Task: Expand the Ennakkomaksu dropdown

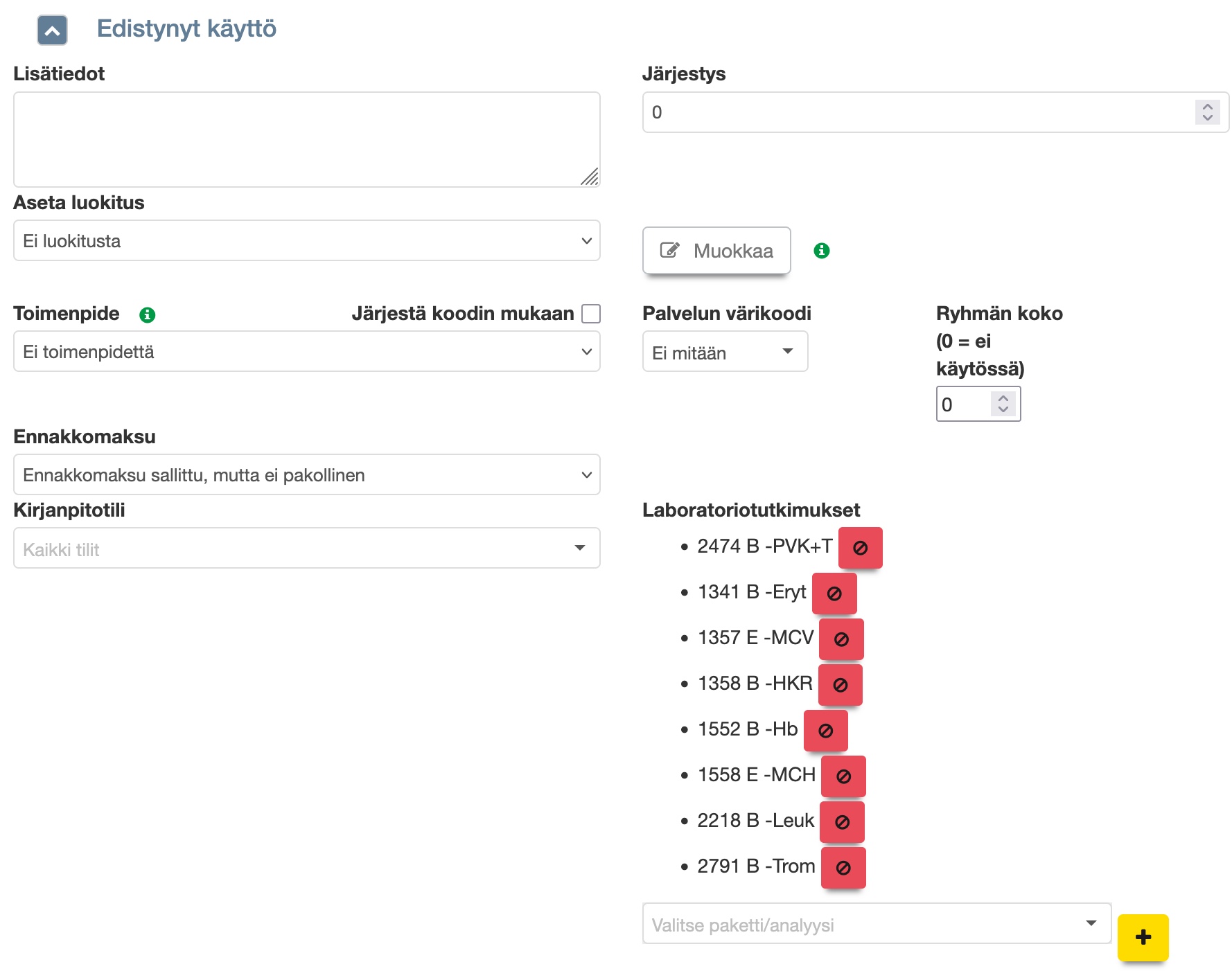Action: [x=306, y=475]
